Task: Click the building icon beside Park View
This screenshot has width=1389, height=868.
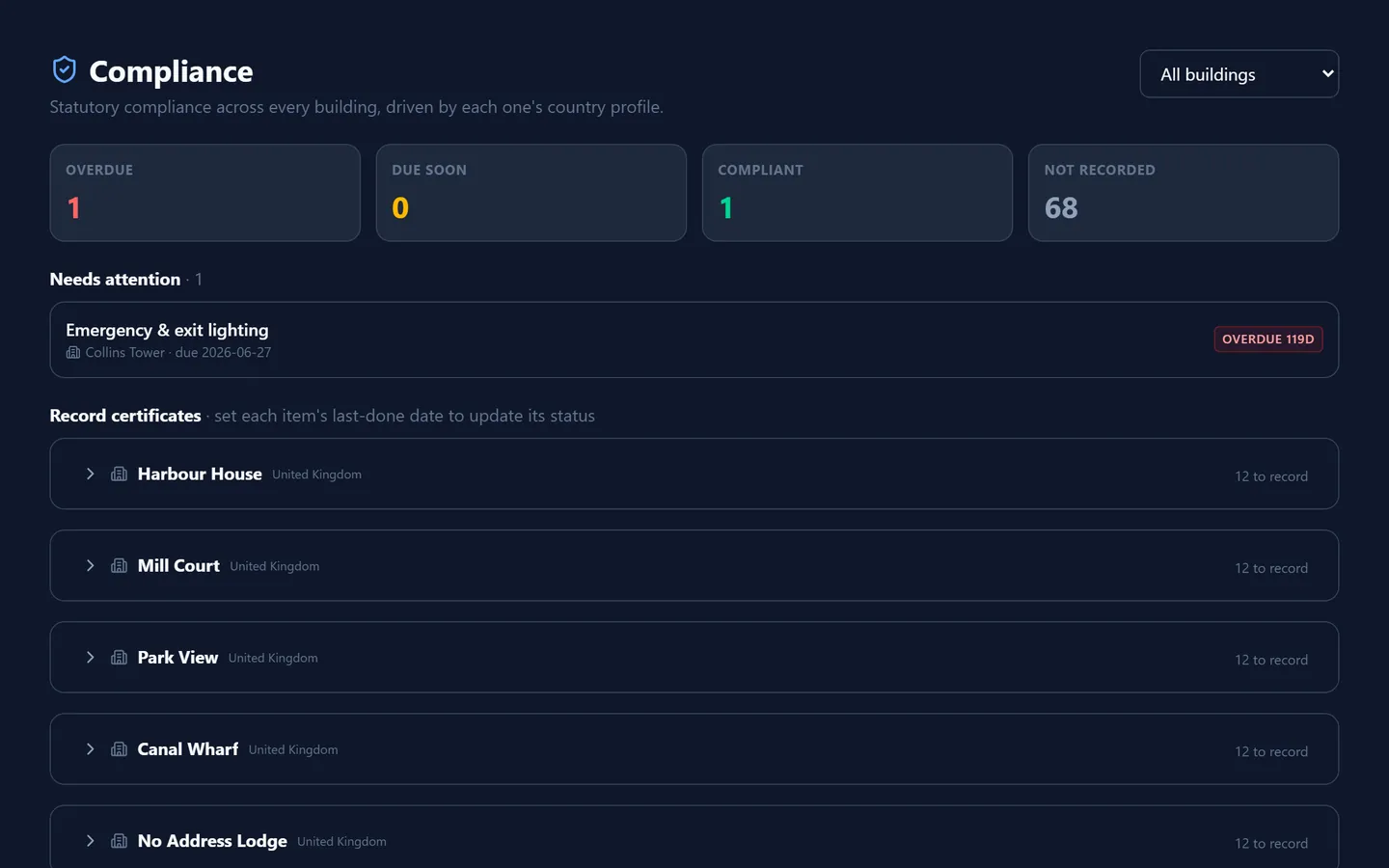Action: pos(120,657)
